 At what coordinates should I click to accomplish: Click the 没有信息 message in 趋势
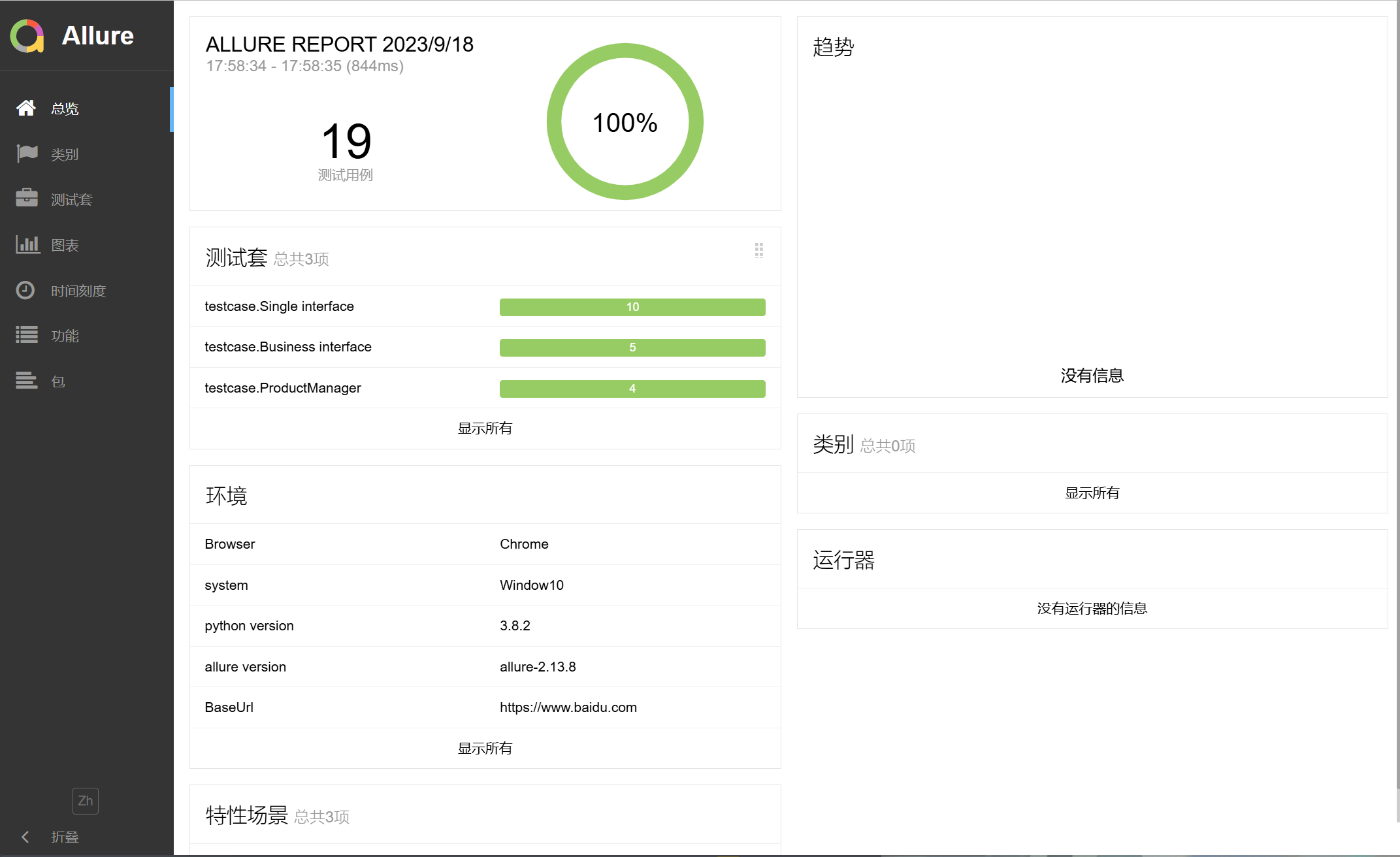tap(1092, 376)
